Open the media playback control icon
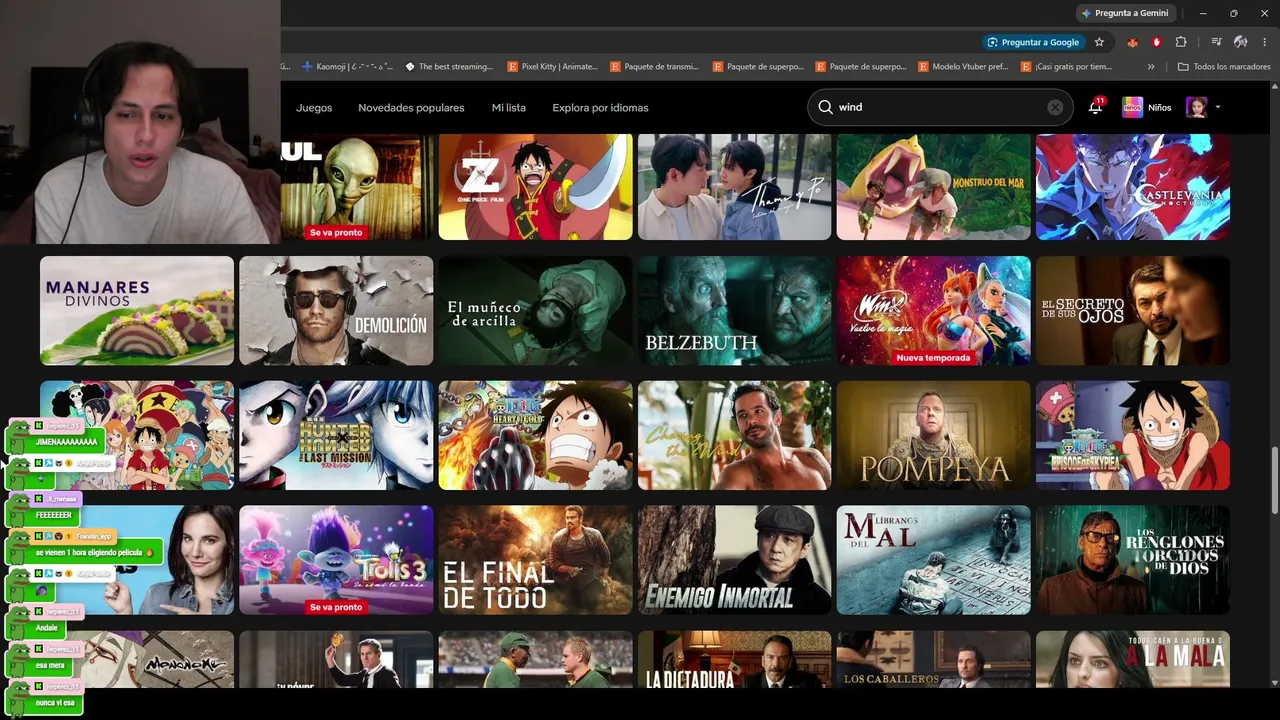Image resolution: width=1280 pixels, height=720 pixels. click(x=1216, y=42)
